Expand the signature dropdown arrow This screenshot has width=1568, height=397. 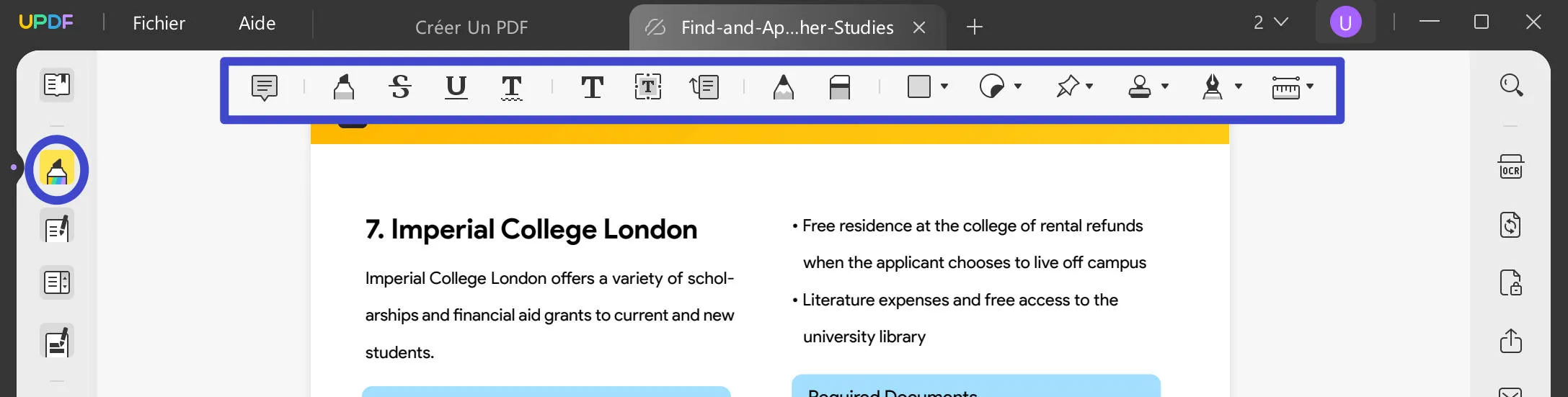pyautogui.click(x=1239, y=86)
